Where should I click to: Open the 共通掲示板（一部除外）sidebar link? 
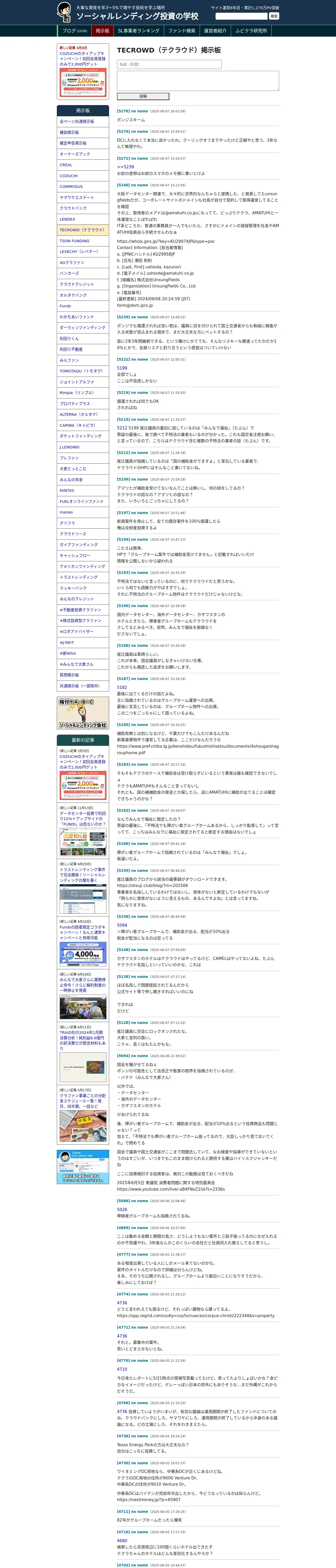click(83, 686)
